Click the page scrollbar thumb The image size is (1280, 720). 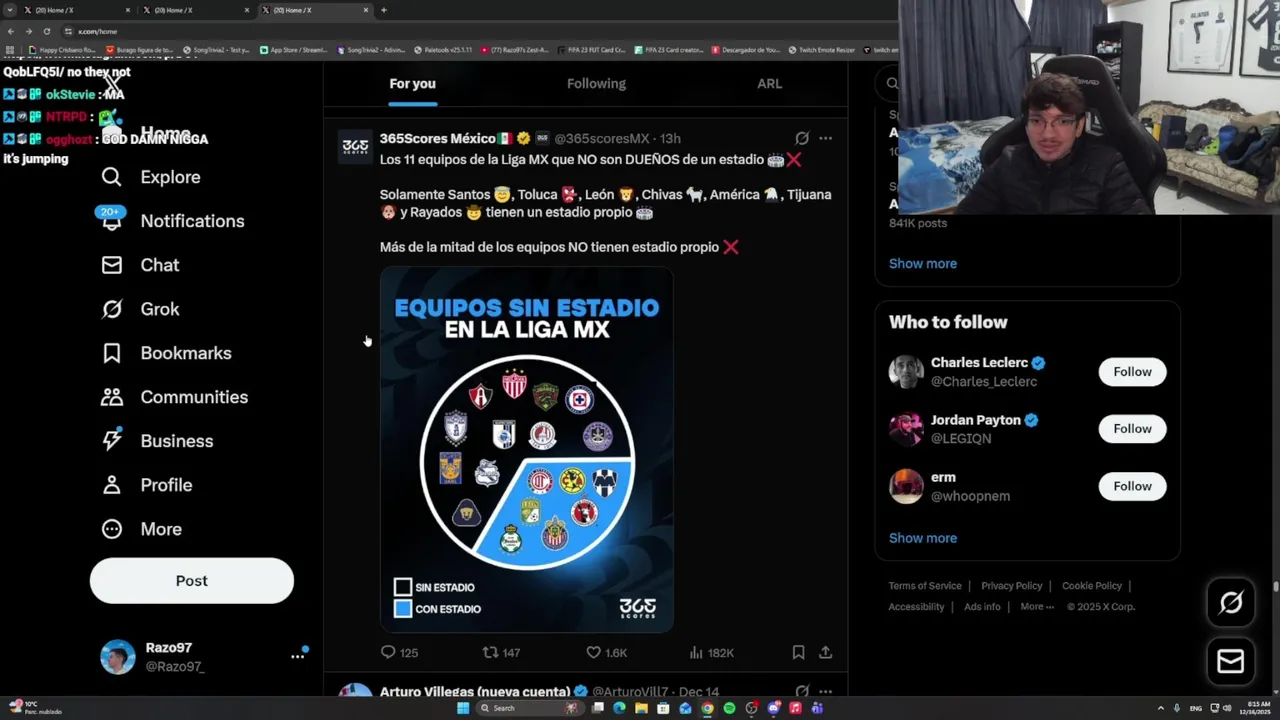tap(1275, 586)
